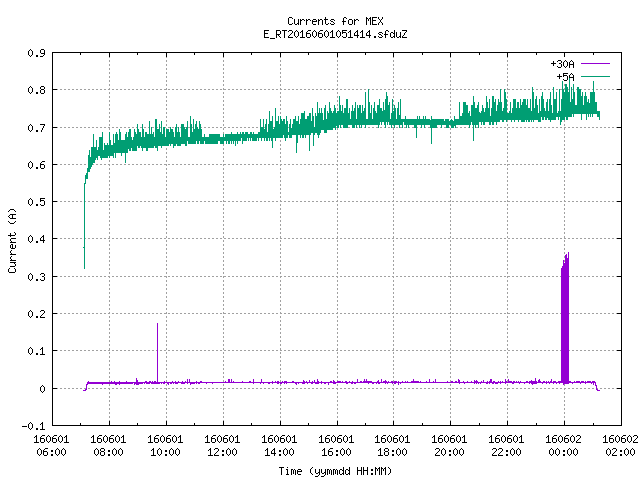Click the y-axis tick label 0.5
This screenshot has width=640, height=480.
pos(36,202)
